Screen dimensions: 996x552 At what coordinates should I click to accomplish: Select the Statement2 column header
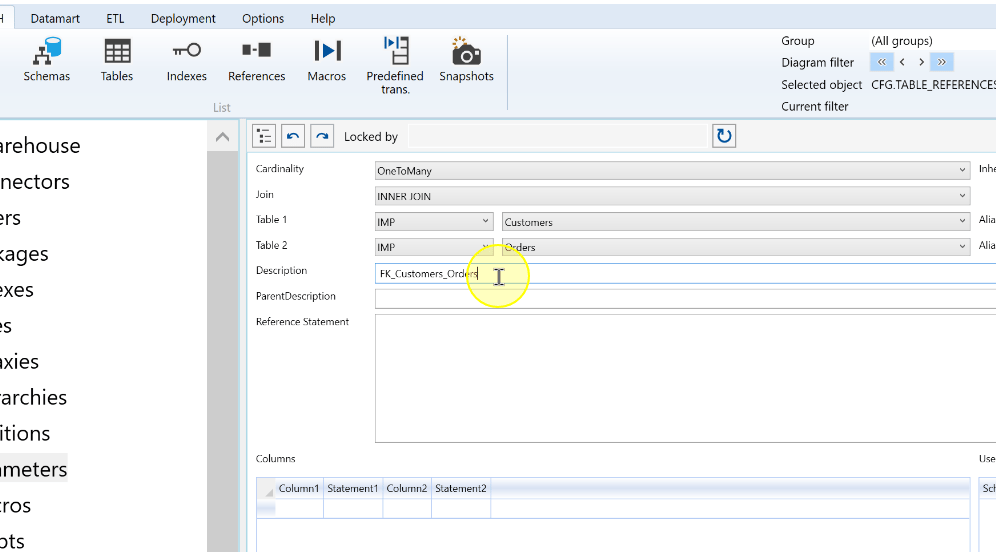click(x=461, y=488)
